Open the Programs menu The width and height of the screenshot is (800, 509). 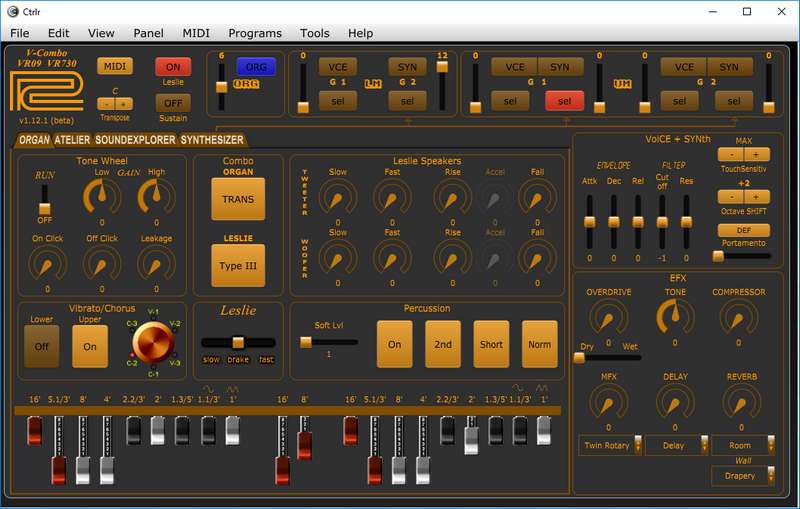click(x=255, y=33)
